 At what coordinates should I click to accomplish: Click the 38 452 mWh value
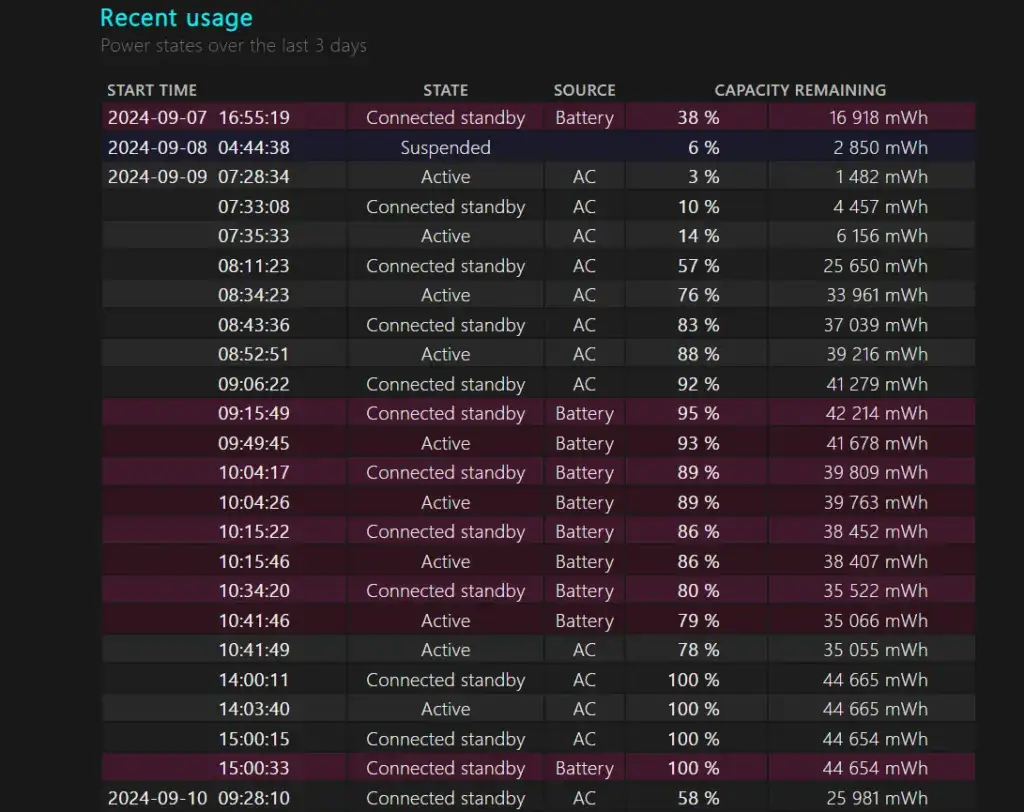click(x=876, y=532)
